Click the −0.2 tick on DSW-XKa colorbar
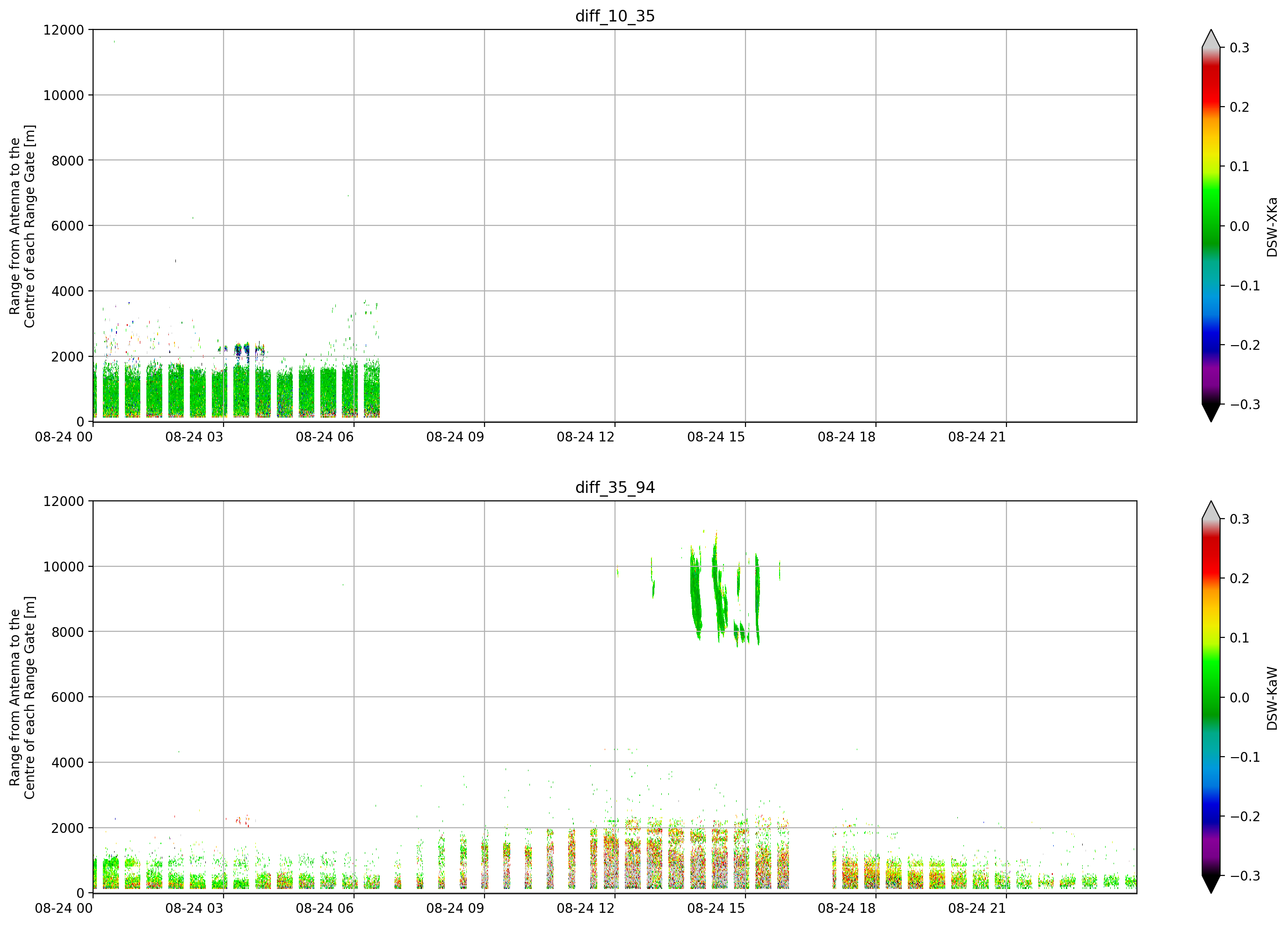 1245,345
